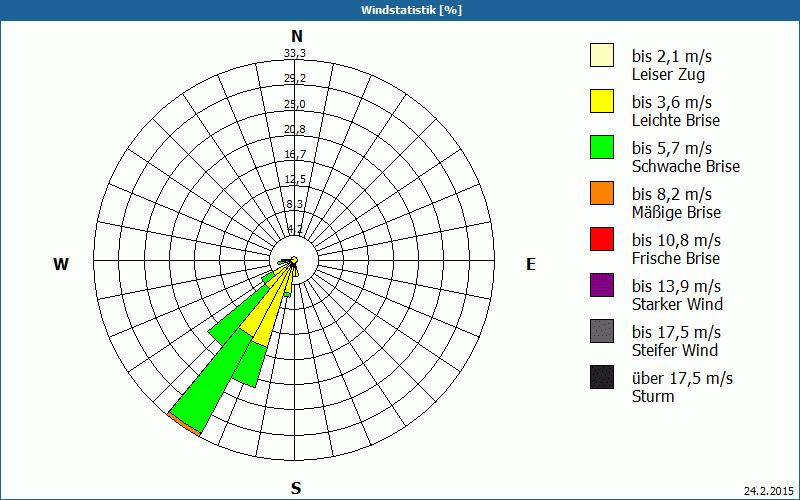Click the yellow Leichte Brise swatch

click(x=602, y=101)
